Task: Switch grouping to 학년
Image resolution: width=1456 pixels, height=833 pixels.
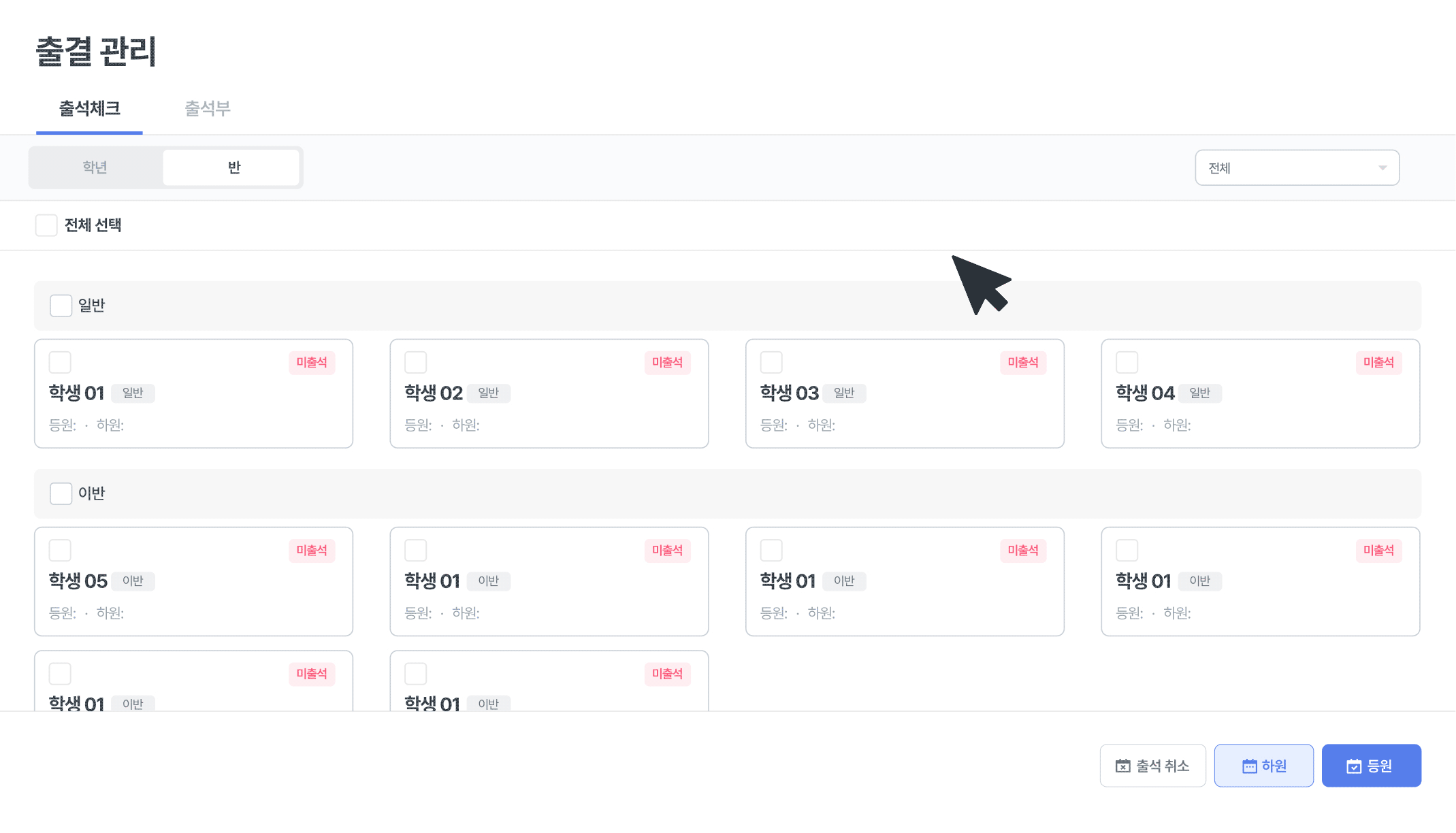Action: (x=95, y=167)
